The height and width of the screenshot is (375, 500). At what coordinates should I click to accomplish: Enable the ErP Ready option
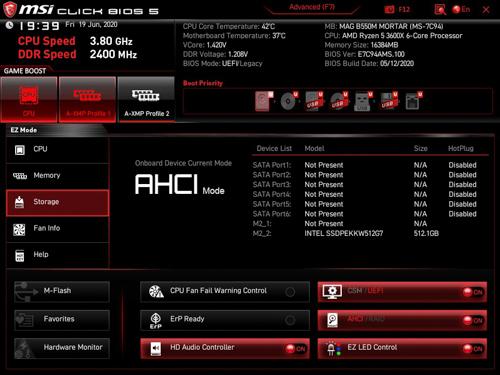pyautogui.click(x=225, y=320)
